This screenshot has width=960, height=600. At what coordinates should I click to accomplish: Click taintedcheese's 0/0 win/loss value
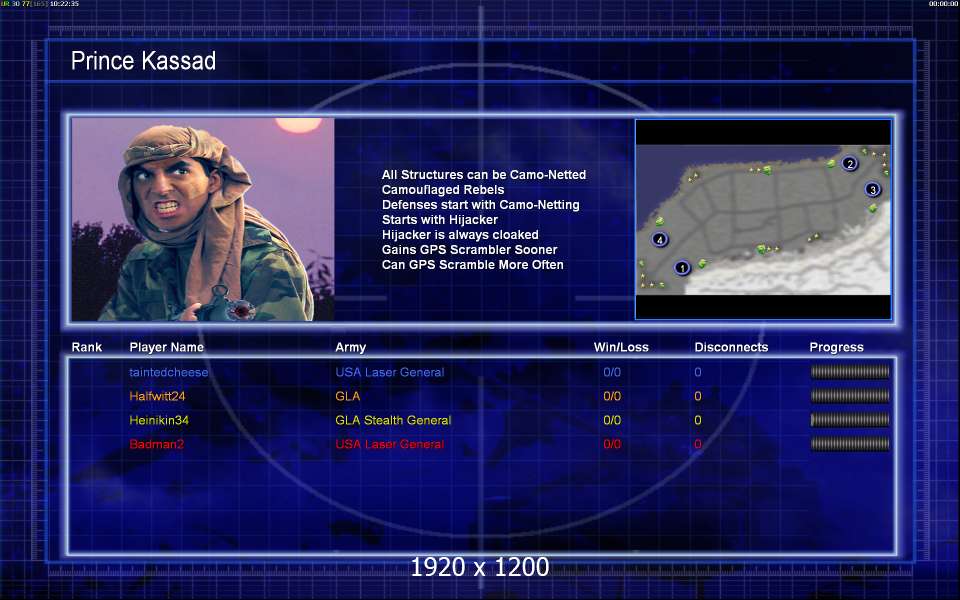(x=612, y=372)
